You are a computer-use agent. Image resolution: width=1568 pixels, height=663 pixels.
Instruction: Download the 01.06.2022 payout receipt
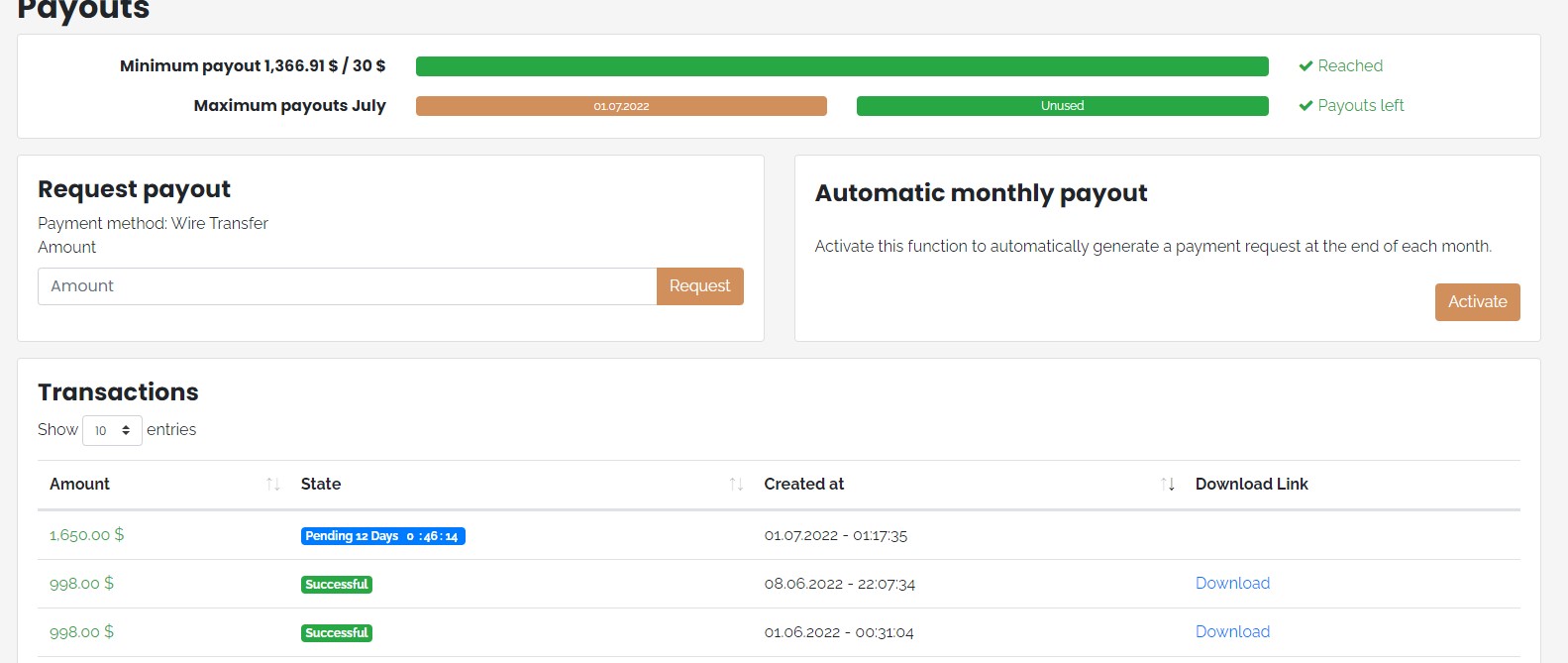1232,632
